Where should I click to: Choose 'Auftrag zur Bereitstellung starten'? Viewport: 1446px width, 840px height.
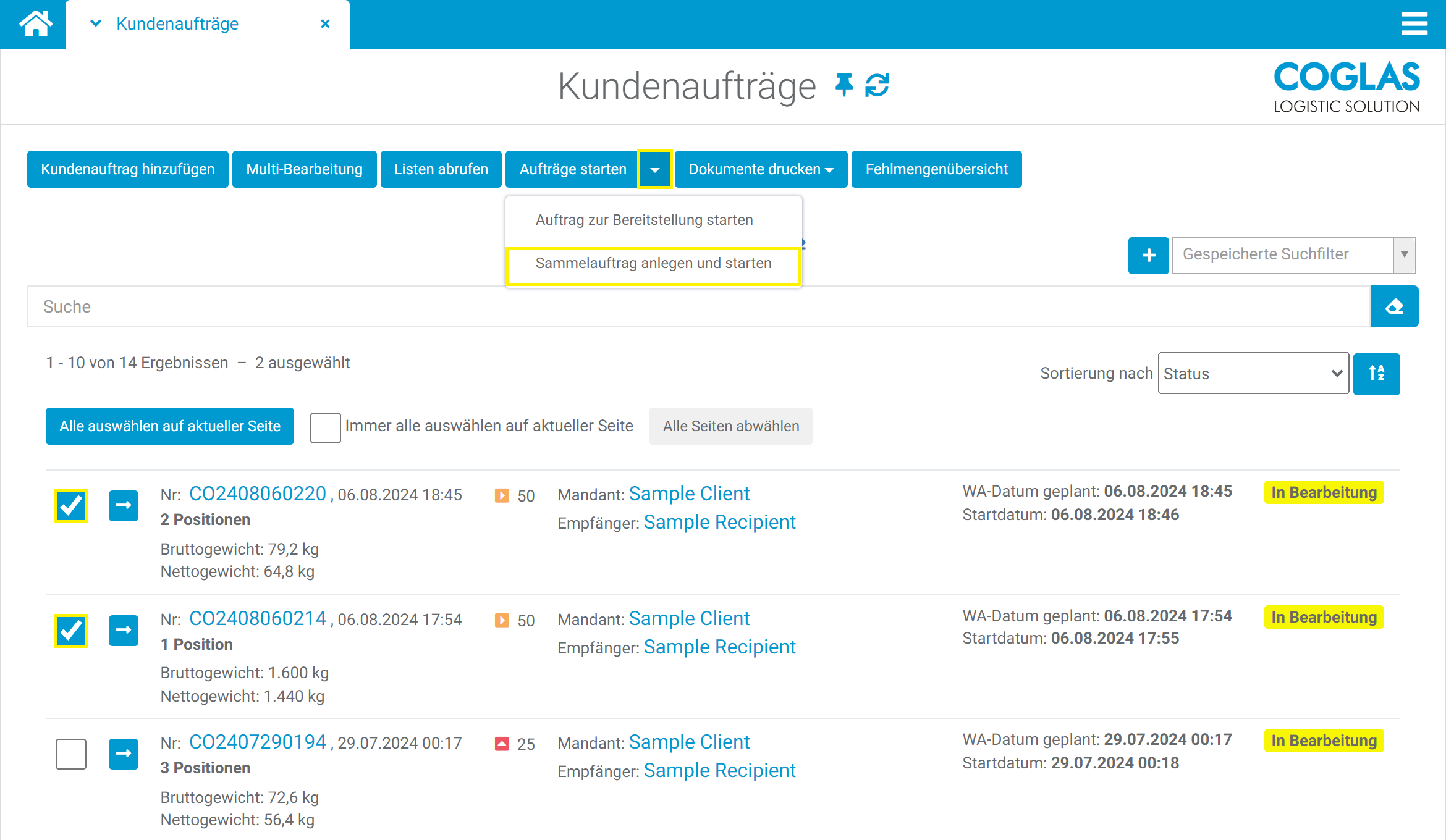644,220
